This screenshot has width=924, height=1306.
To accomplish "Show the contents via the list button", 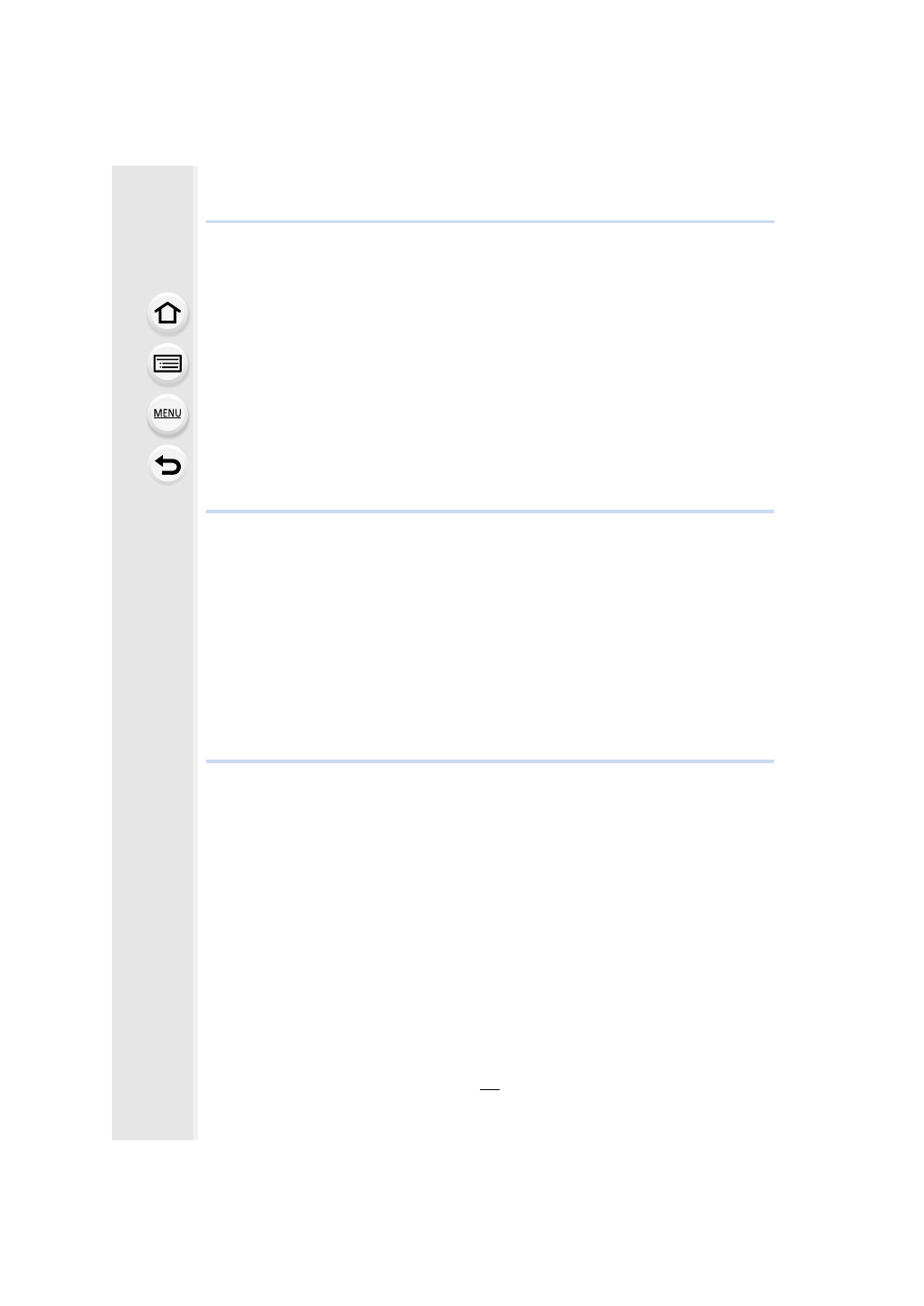I will [167, 364].
